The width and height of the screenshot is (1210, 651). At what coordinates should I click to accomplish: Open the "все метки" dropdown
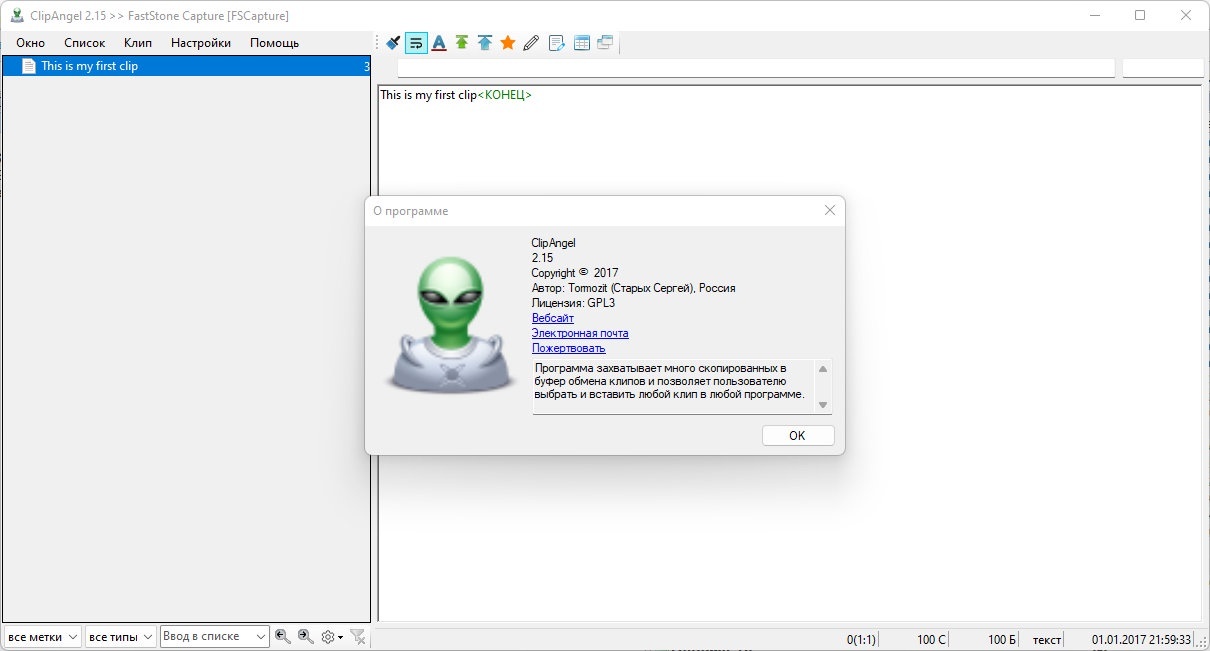tap(42, 637)
